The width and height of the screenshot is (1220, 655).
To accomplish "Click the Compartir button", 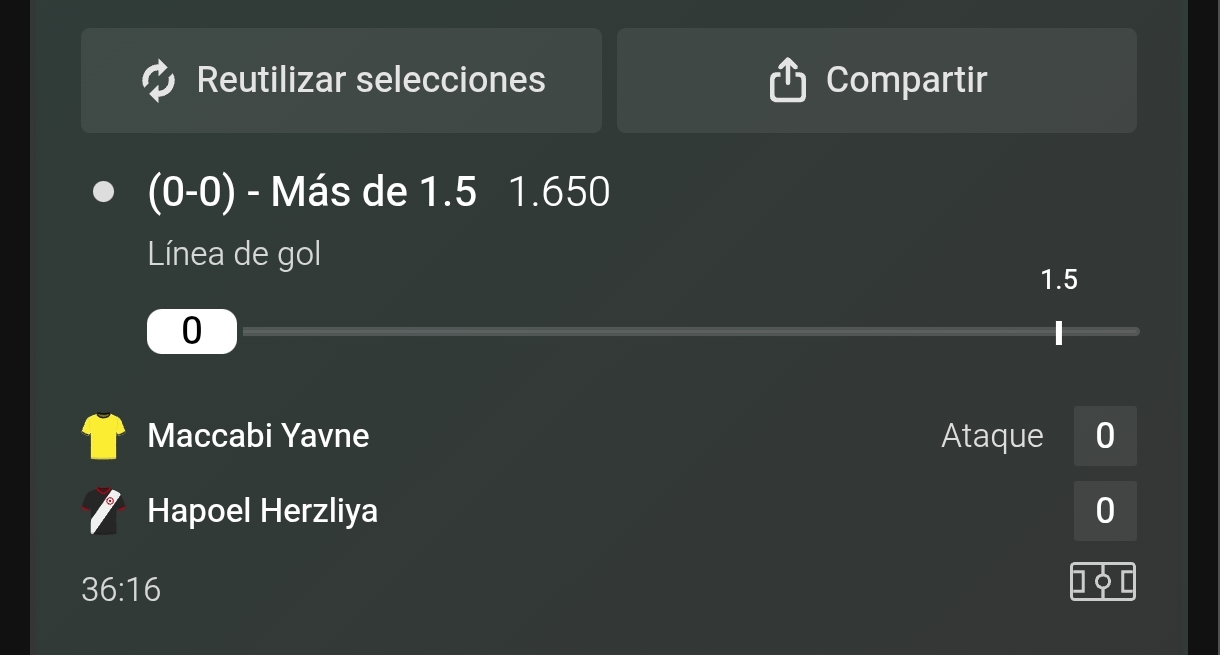I will click(877, 80).
